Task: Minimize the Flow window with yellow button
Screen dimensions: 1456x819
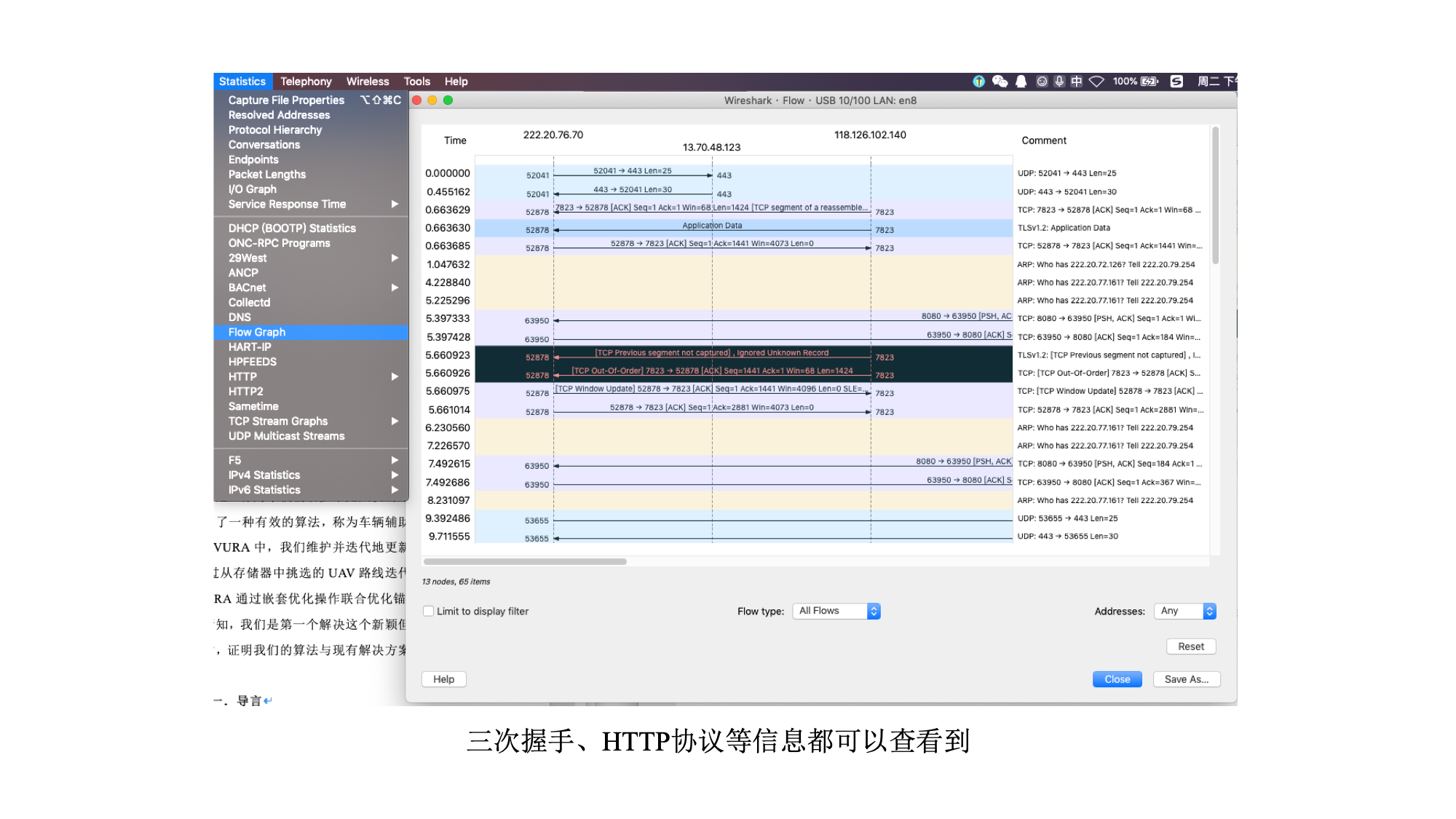Action: pos(432,100)
